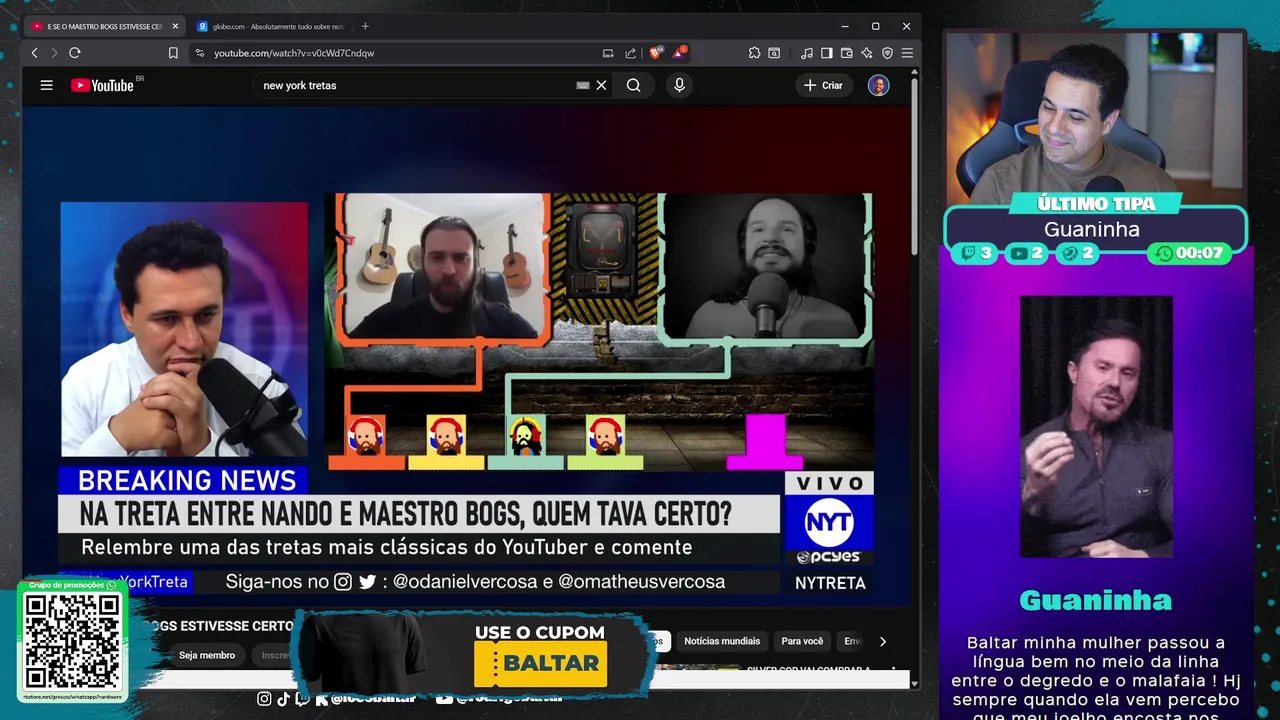The height and width of the screenshot is (720, 1280).
Task: Open the YouTube hamburger guide menu
Action: click(46, 85)
